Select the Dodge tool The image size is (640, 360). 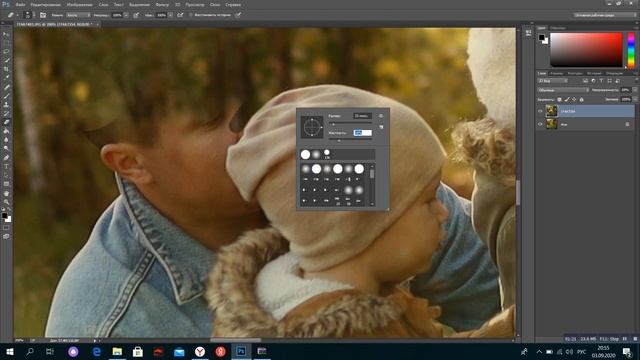pyautogui.click(x=6, y=149)
